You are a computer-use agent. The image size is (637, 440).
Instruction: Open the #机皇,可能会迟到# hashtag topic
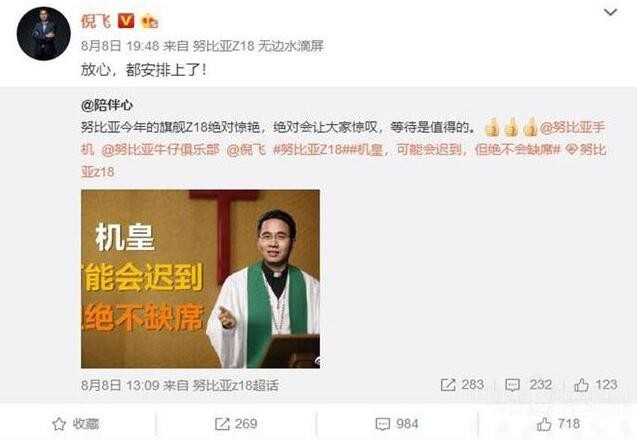pyautogui.click(x=455, y=150)
